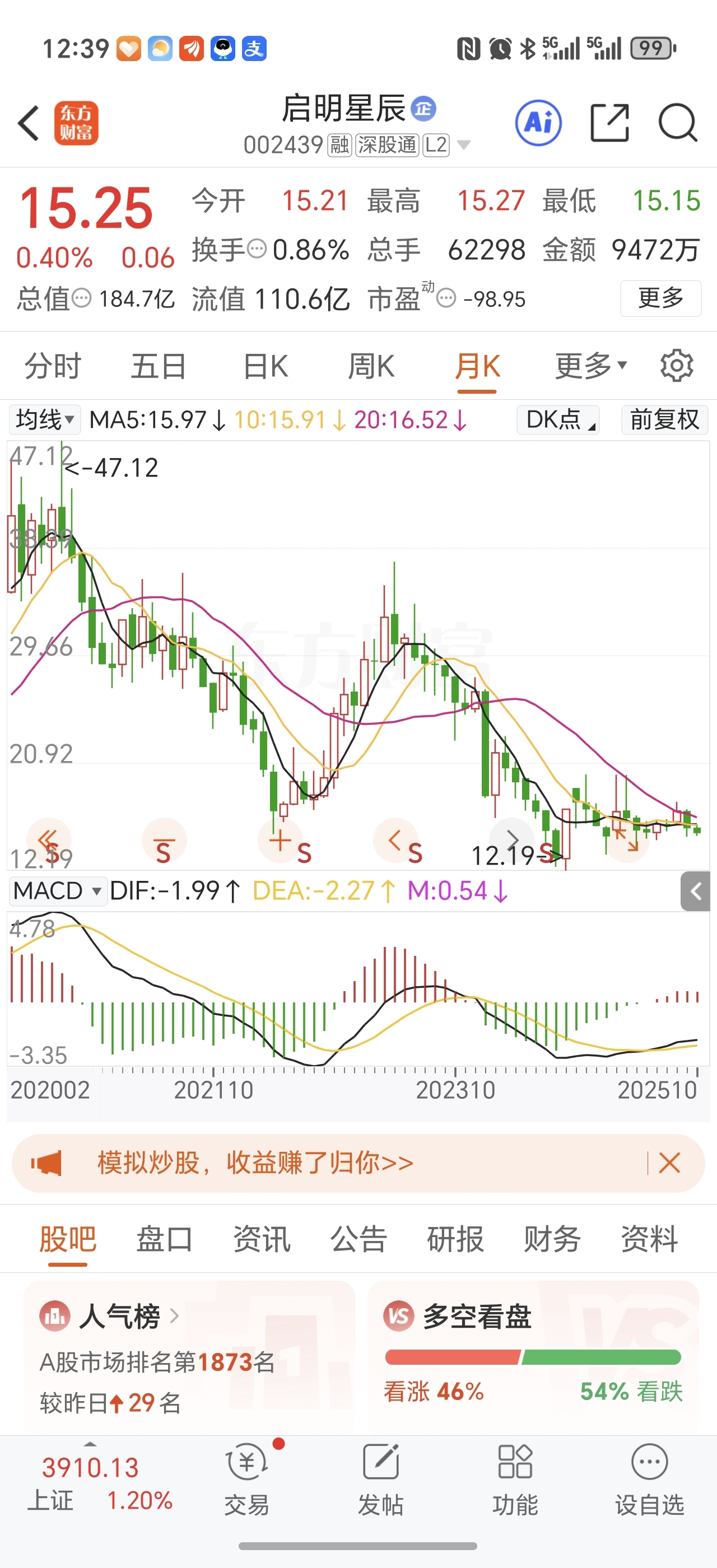Expand the 上证 index bar arrow

90,1444
